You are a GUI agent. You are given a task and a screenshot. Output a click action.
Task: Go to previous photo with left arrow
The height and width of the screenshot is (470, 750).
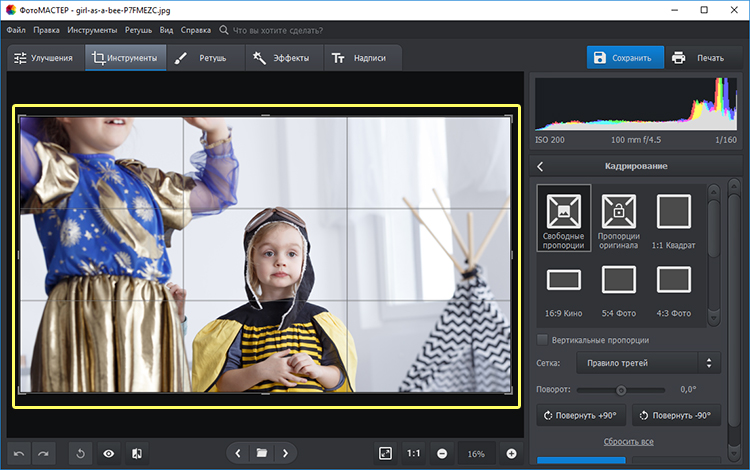[238, 453]
